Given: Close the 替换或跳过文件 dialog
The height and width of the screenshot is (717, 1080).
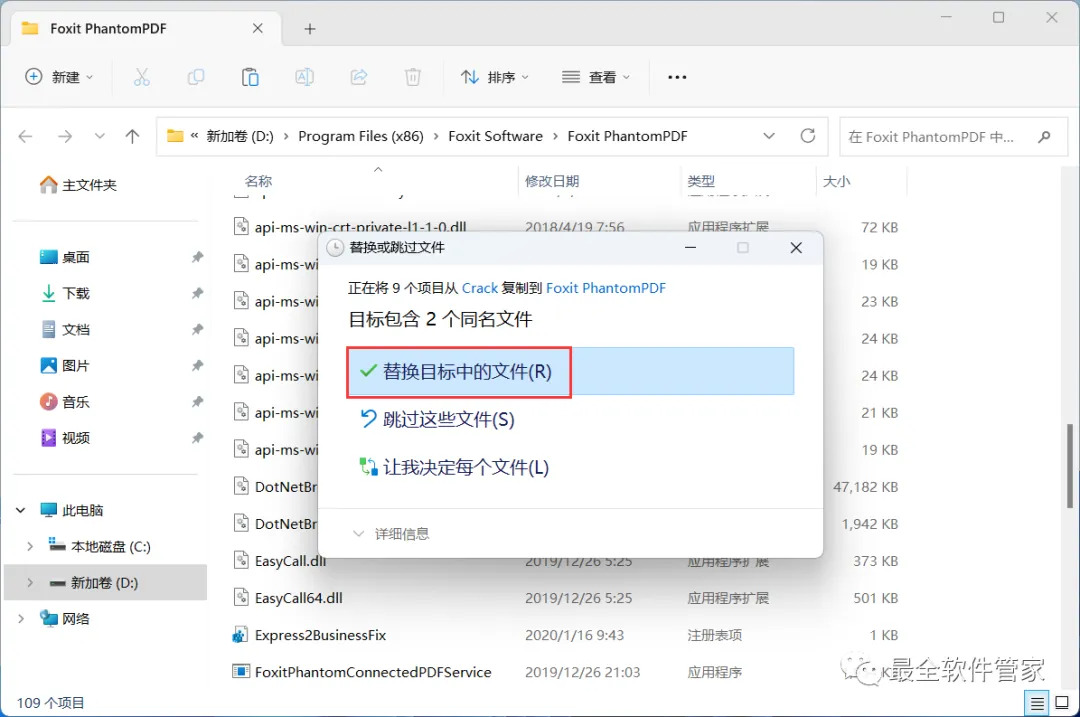Looking at the screenshot, I should [x=796, y=248].
